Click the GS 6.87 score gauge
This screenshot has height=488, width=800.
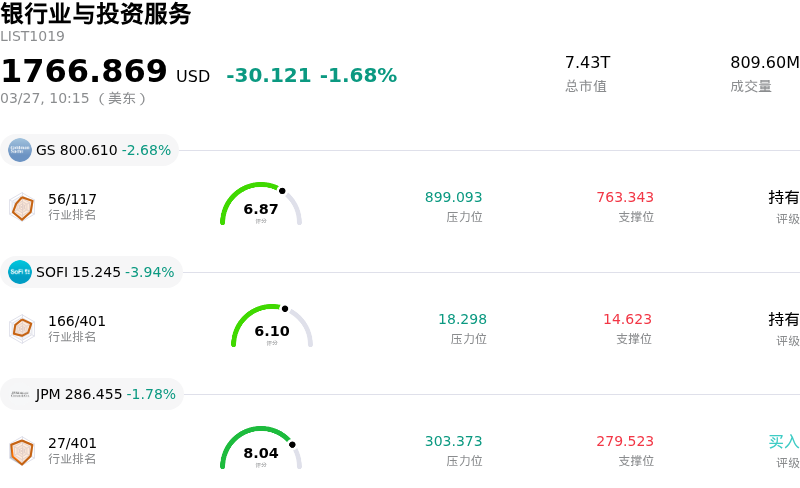(x=261, y=206)
